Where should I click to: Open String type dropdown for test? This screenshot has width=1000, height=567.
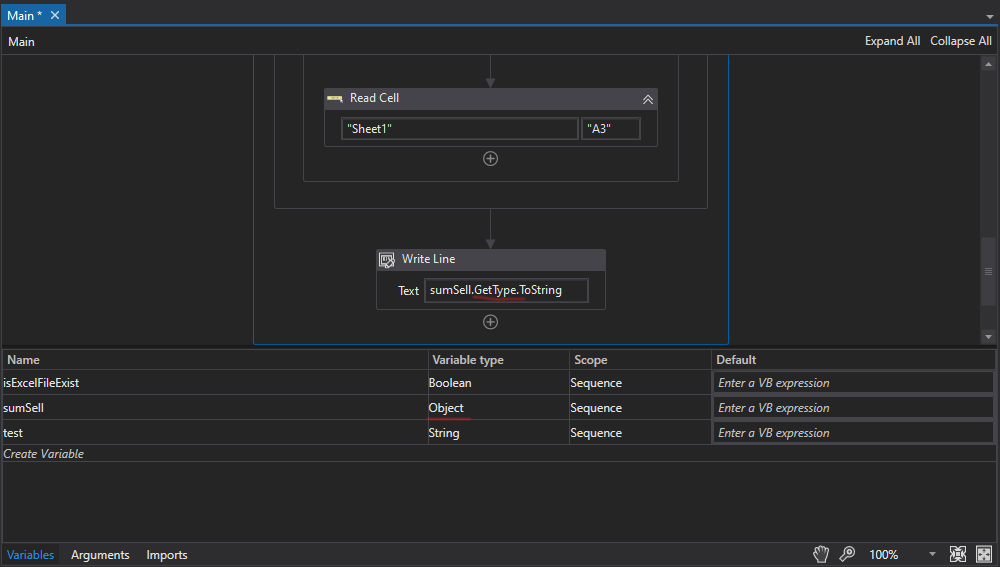(x=498, y=432)
